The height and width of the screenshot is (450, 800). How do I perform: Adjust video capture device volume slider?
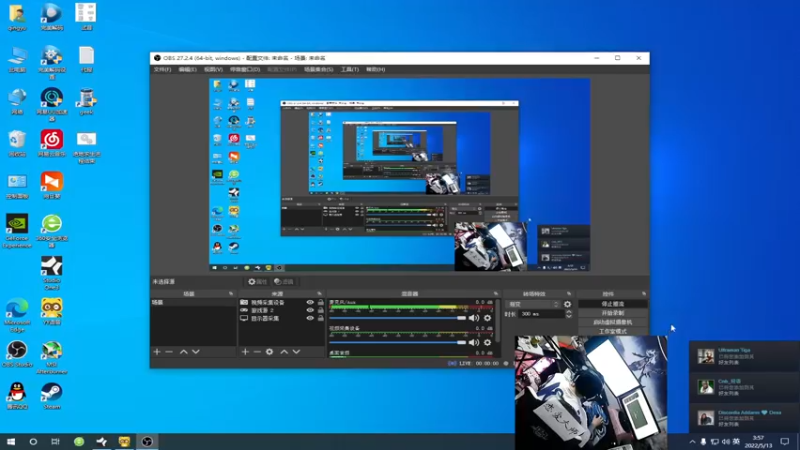click(x=398, y=342)
